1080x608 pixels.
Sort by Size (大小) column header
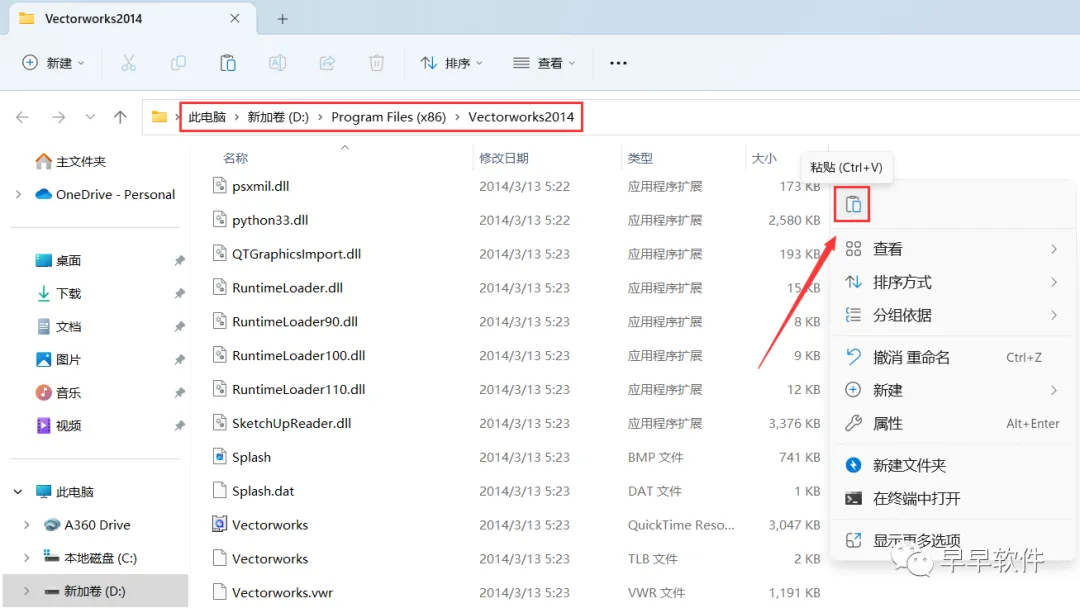764,158
